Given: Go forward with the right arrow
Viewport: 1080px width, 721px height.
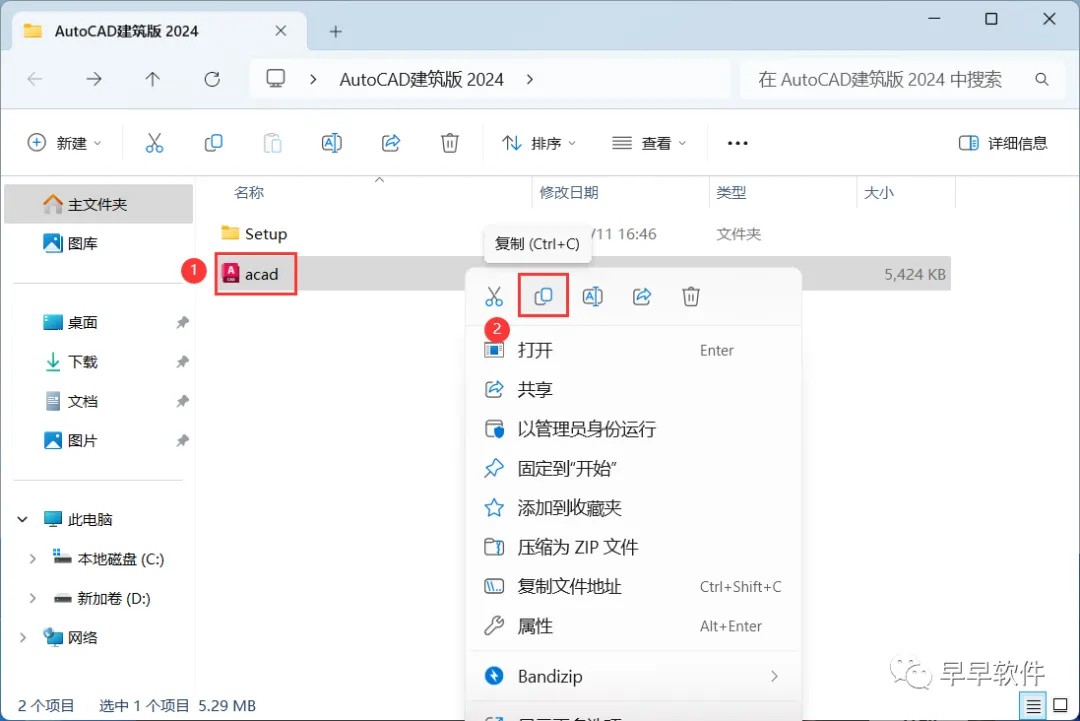Looking at the screenshot, I should pos(94,79).
